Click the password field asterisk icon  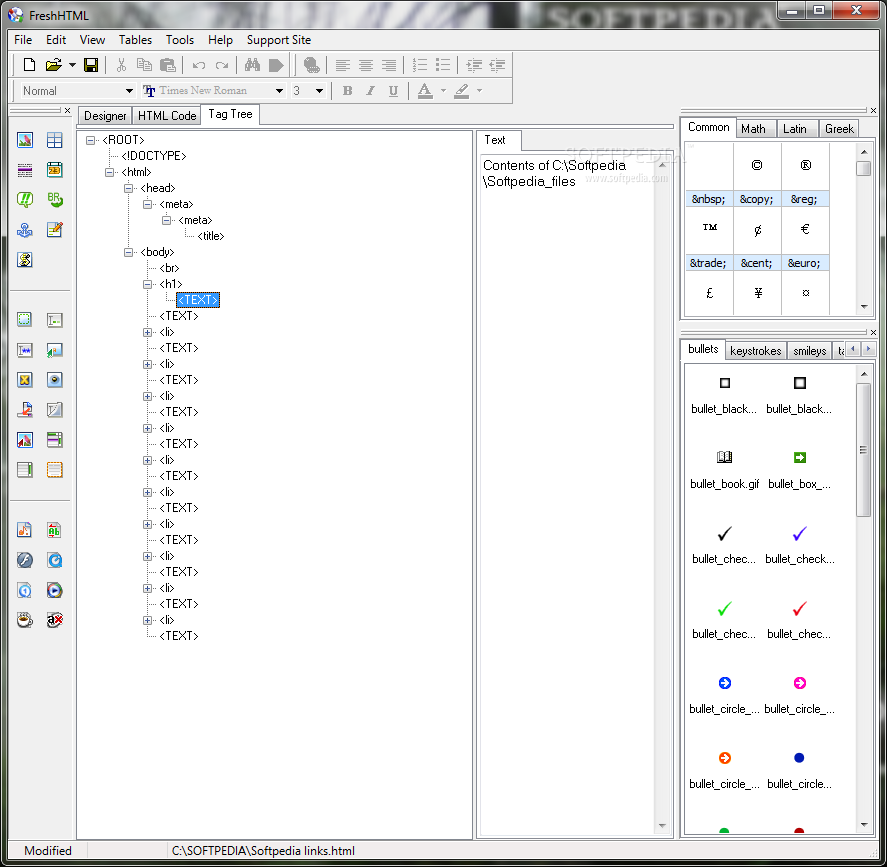click(25, 350)
